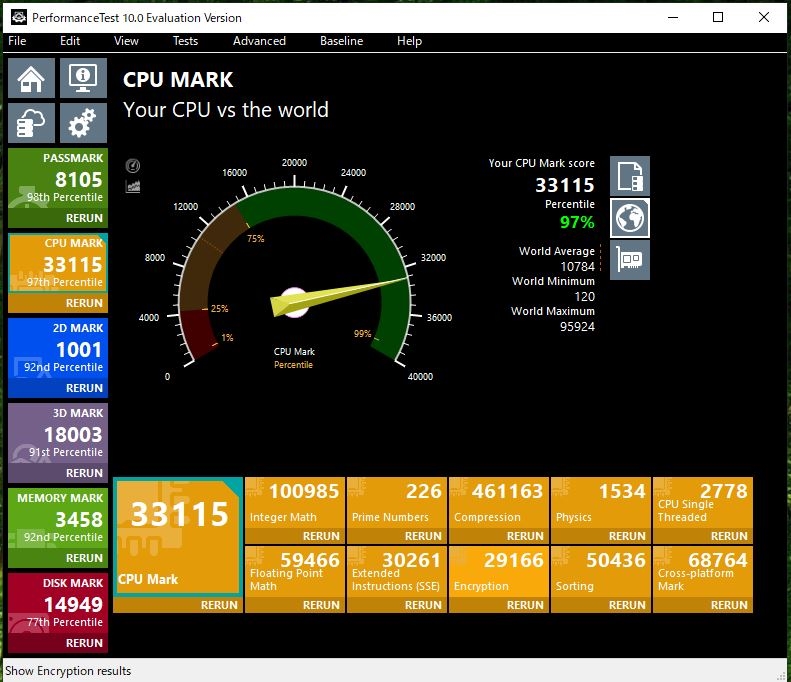Select the Prime Numbers 226 result tile
The width and height of the screenshot is (791, 682).
(397, 503)
